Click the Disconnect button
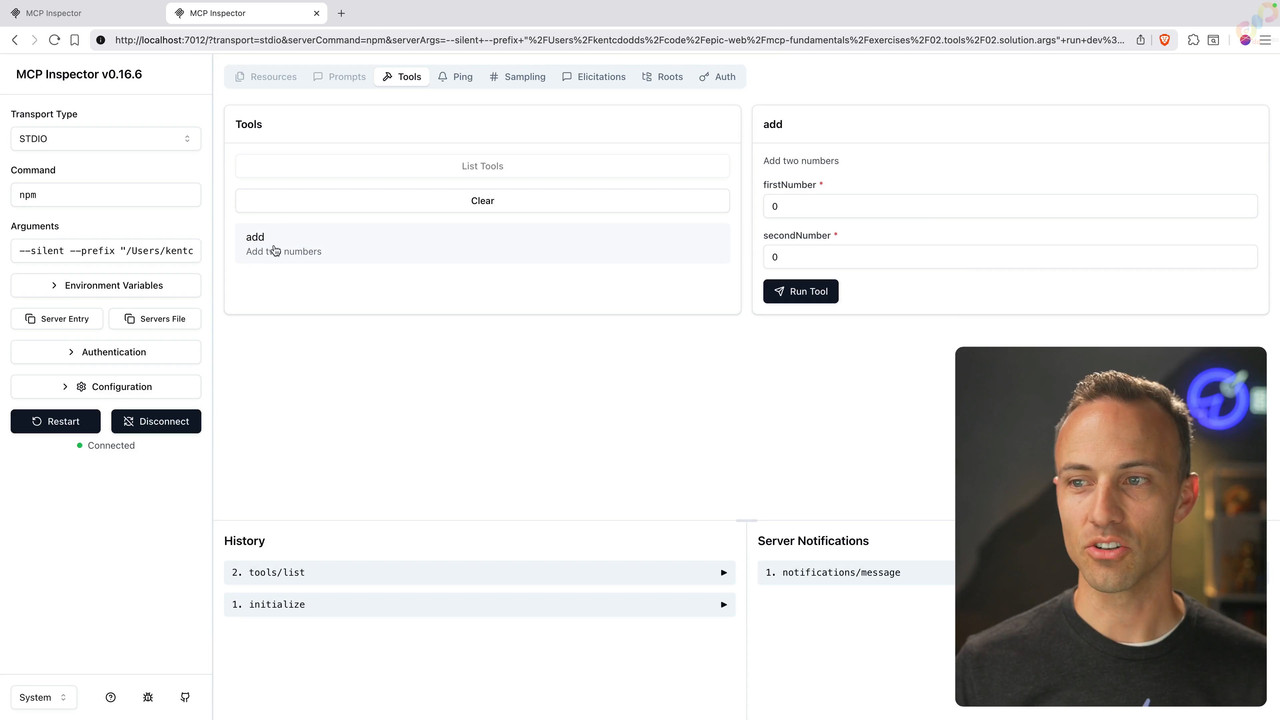Image resolution: width=1280 pixels, height=720 pixels. [156, 421]
